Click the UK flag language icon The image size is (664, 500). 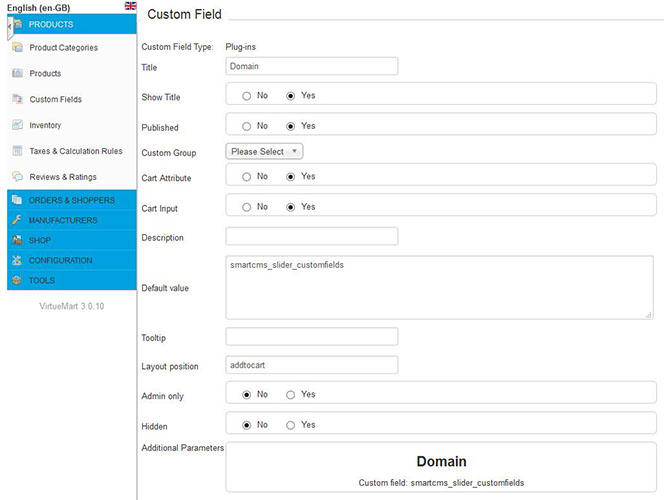click(x=130, y=7)
